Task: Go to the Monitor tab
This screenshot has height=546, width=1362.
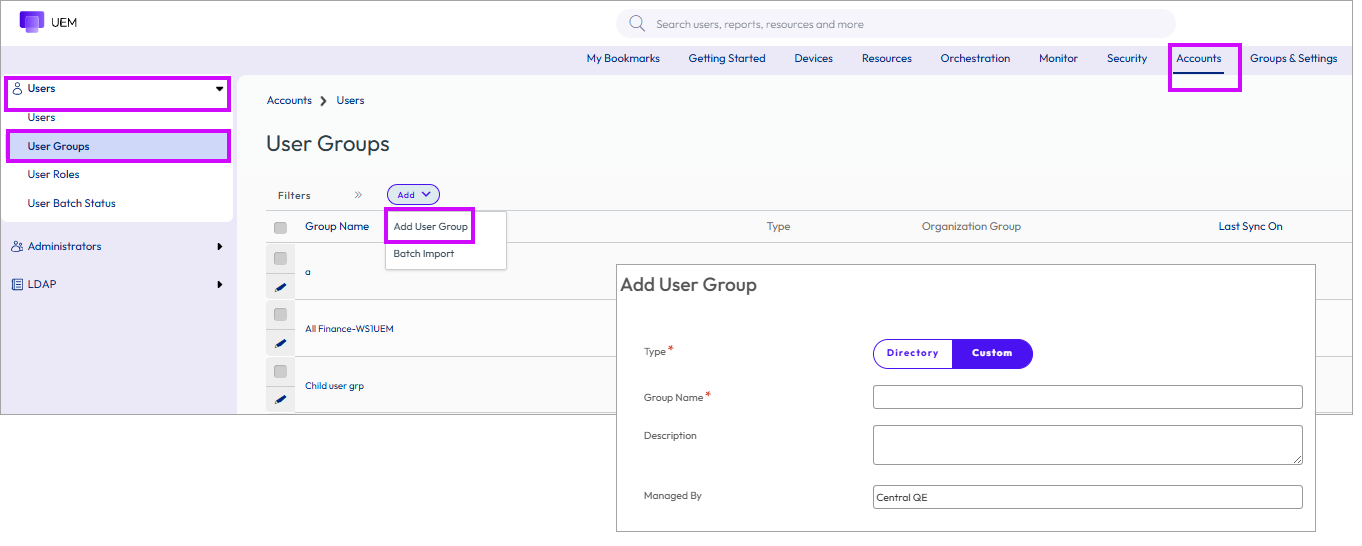Action: point(1058,58)
